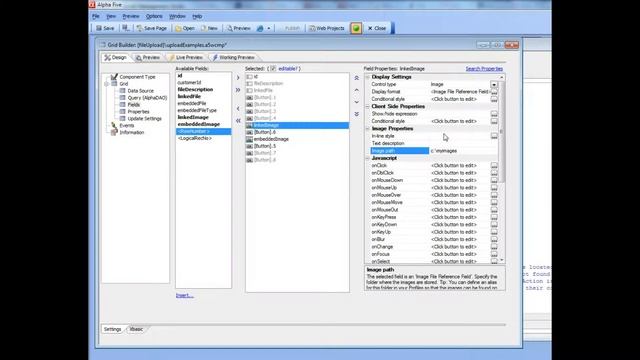The image size is (640, 360).
Task: Move selected field to bottom
Action: point(357,114)
